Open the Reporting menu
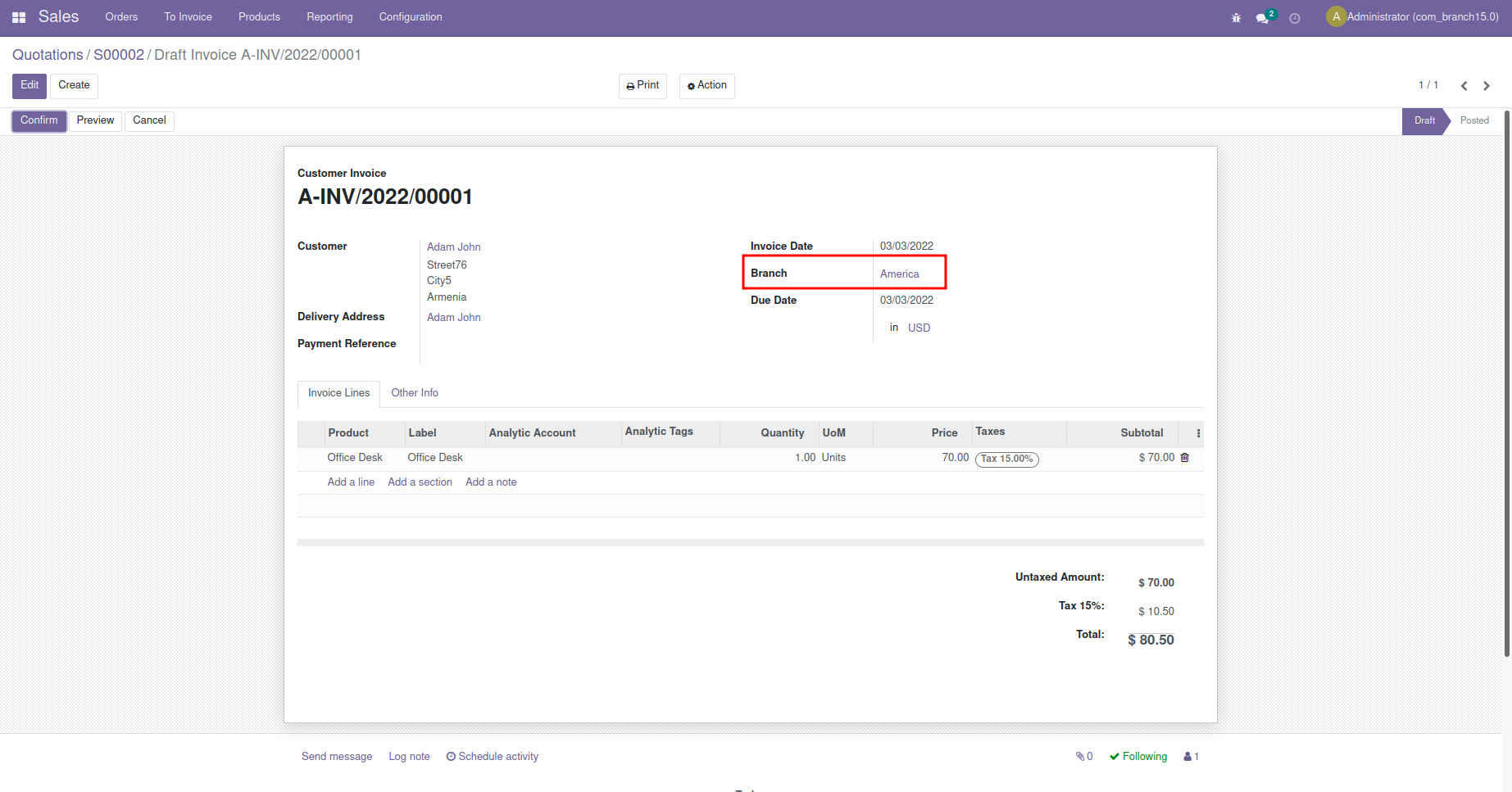The image size is (1512, 792). [x=329, y=17]
